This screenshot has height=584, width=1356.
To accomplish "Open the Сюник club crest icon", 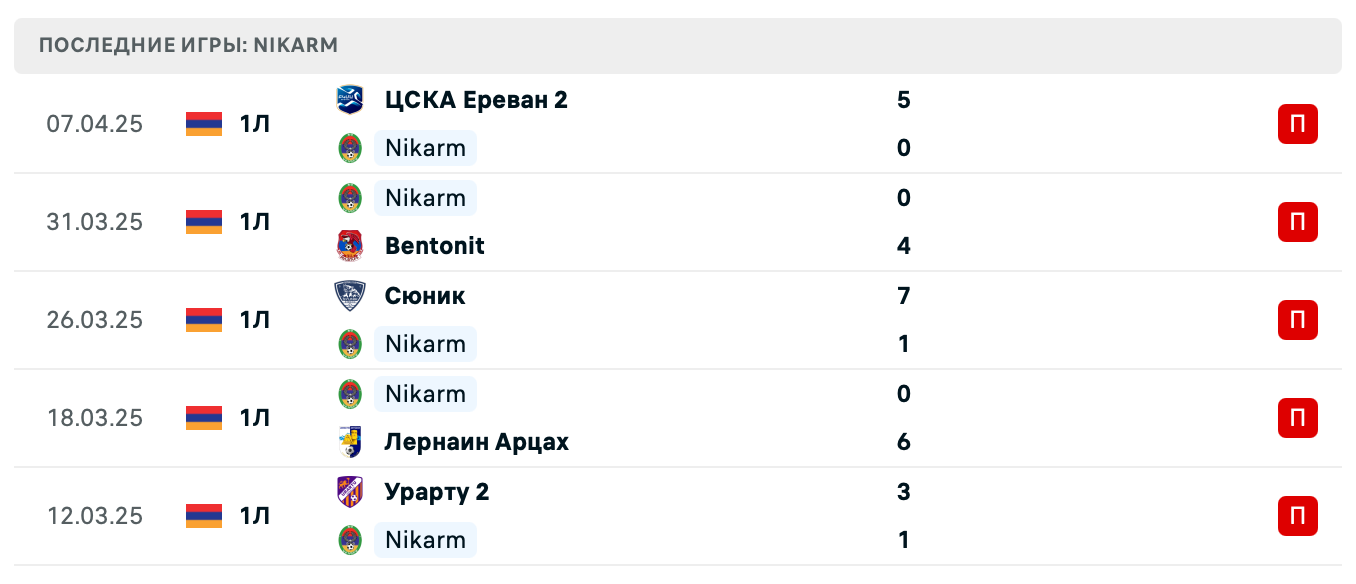I will click(x=351, y=294).
